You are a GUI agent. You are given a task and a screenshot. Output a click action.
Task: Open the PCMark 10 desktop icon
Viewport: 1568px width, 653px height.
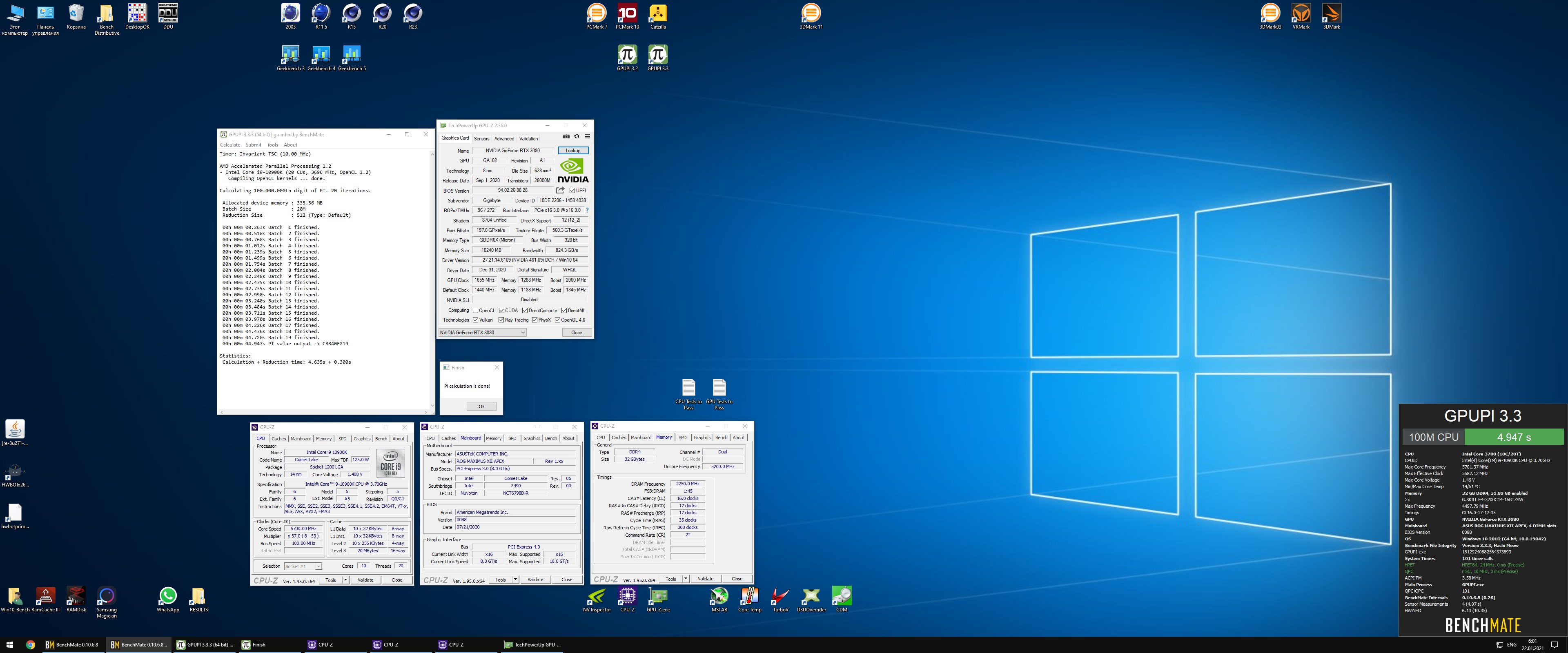tap(627, 17)
